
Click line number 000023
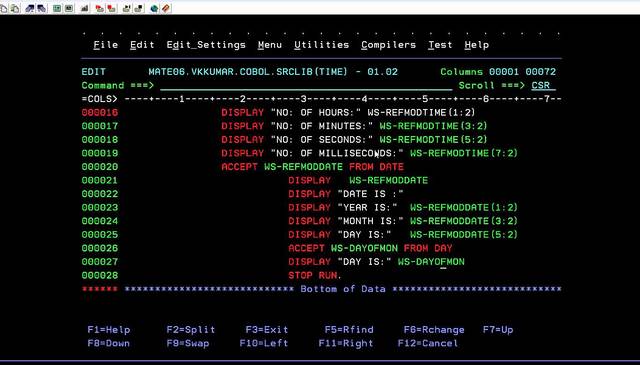pyautogui.click(x=100, y=207)
